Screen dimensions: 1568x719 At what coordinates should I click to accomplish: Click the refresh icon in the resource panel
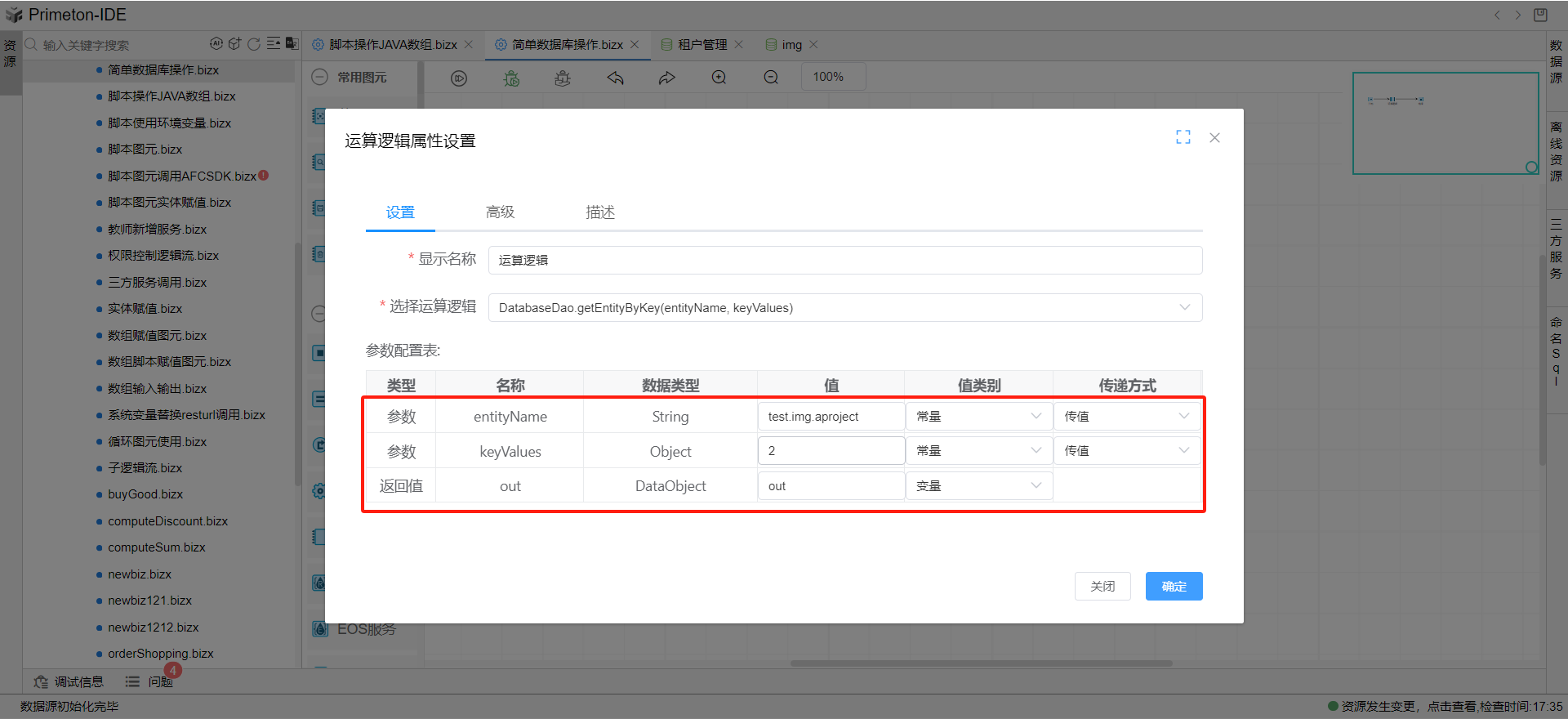pyautogui.click(x=254, y=44)
